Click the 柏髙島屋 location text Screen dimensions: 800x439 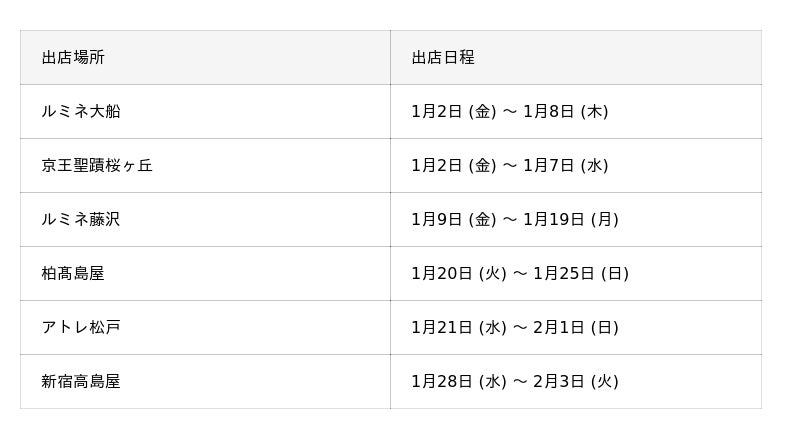point(73,273)
